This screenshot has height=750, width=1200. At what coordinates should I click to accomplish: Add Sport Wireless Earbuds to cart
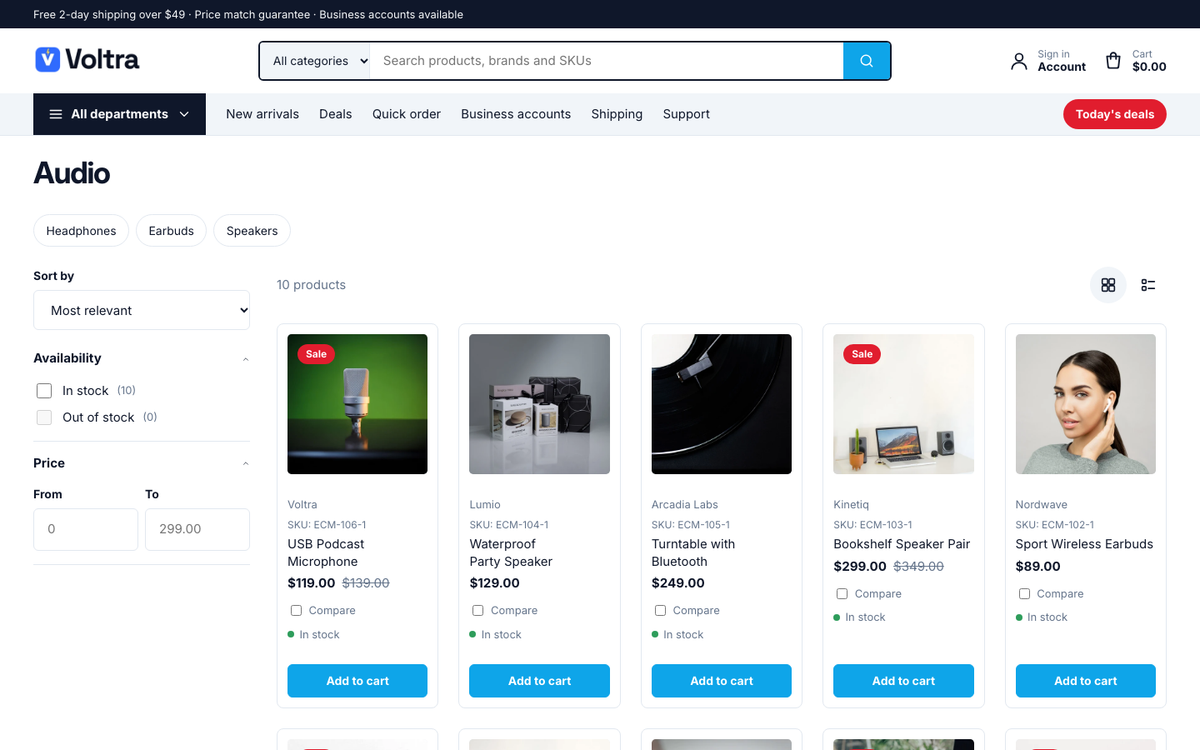(1086, 681)
